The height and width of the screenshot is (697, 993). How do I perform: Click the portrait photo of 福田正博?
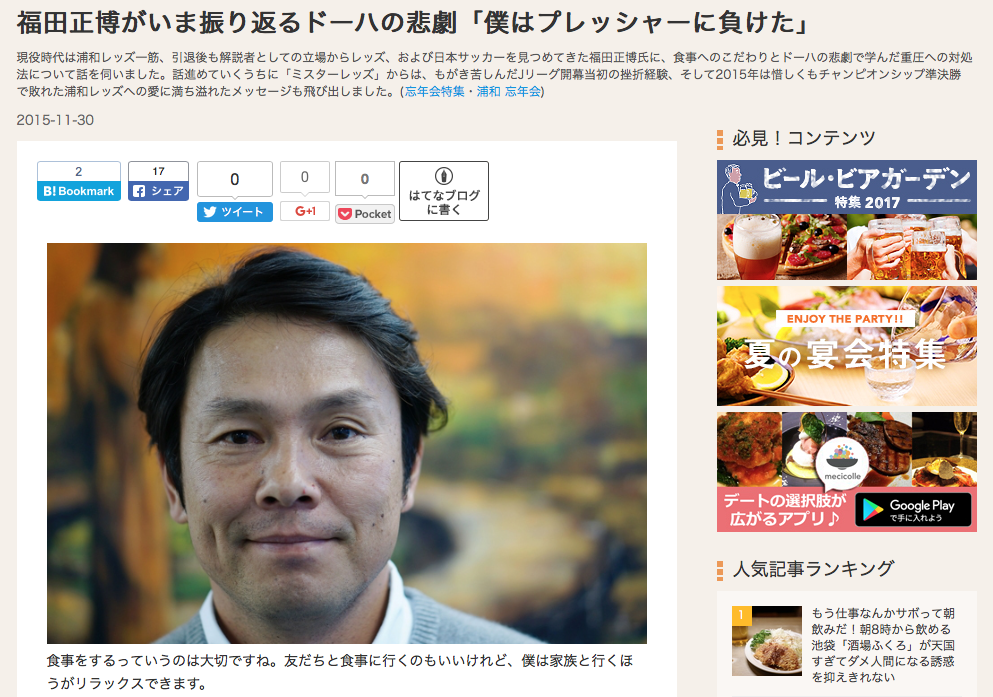(x=347, y=443)
